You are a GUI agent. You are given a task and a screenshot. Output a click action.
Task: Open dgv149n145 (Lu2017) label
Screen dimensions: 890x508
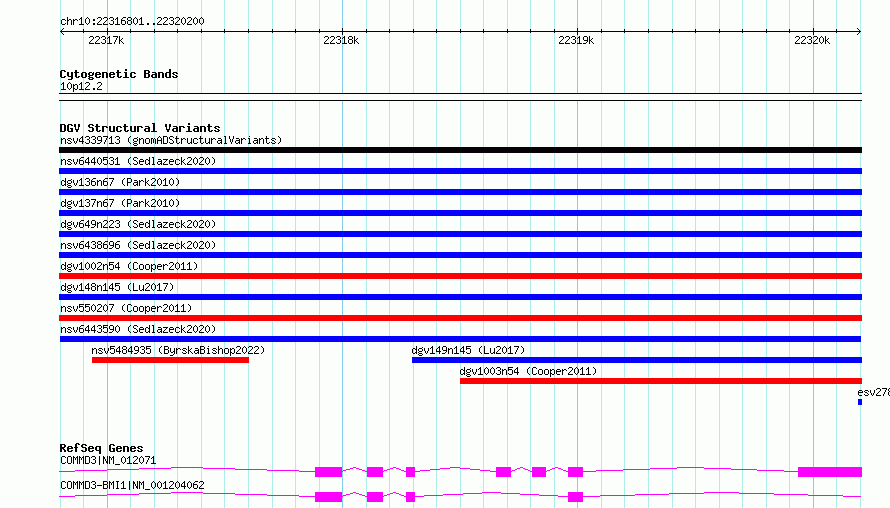468,350
